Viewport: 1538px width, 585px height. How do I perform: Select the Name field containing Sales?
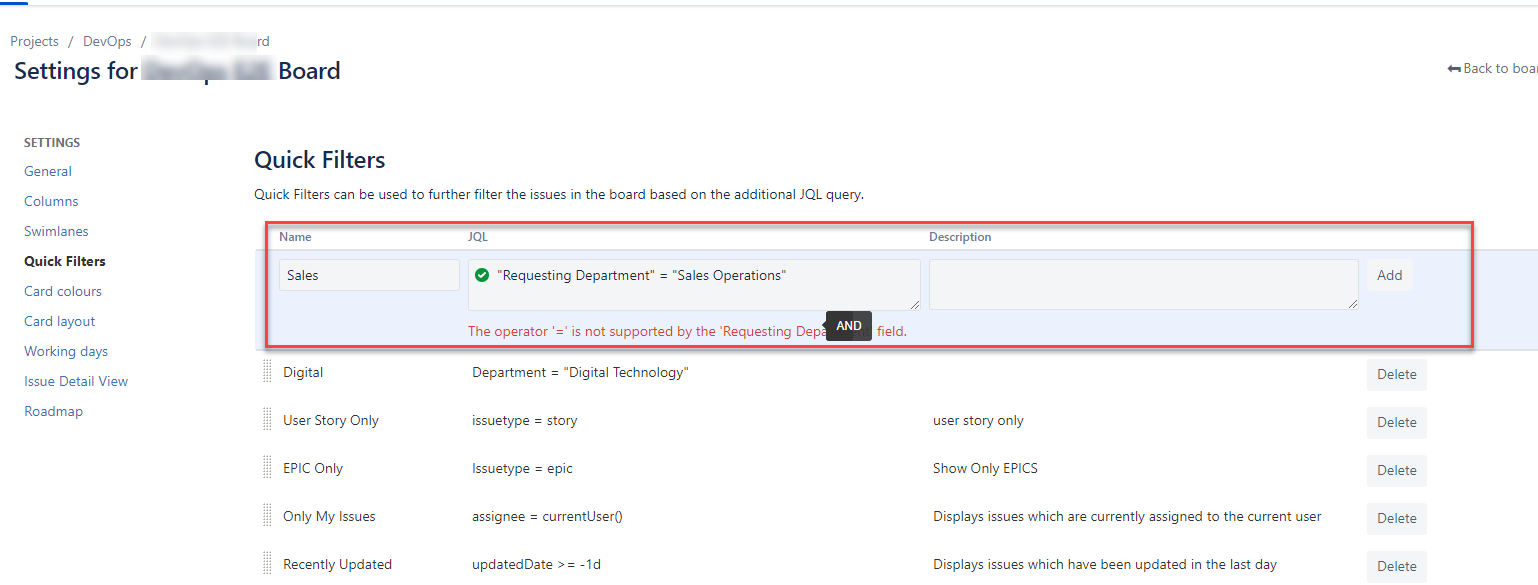click(x=369, y=274)
